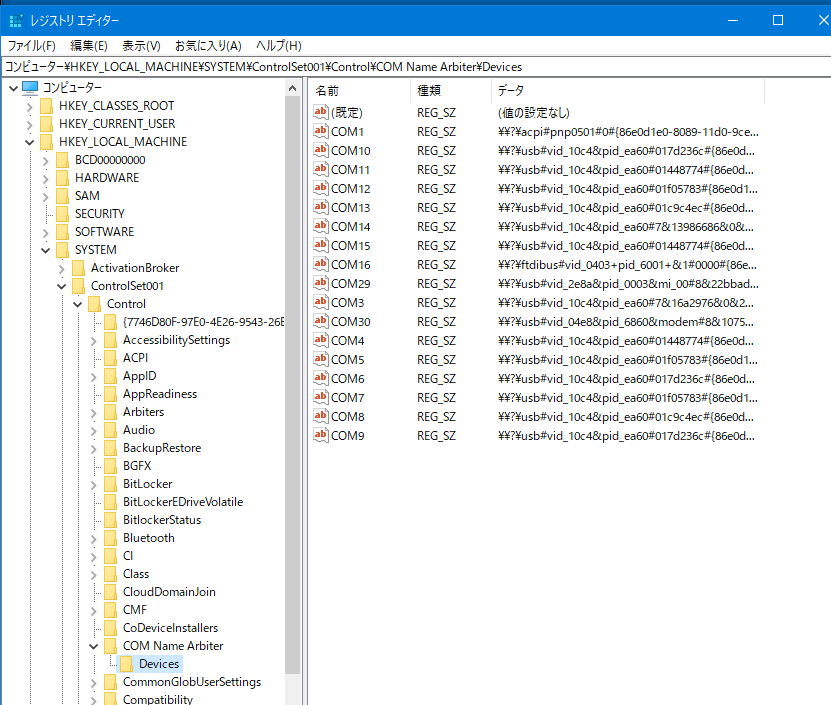The width and height of the screenshot is (831, 705).
Task: Select the COM4 value name
Action: [x=347, y=340]
